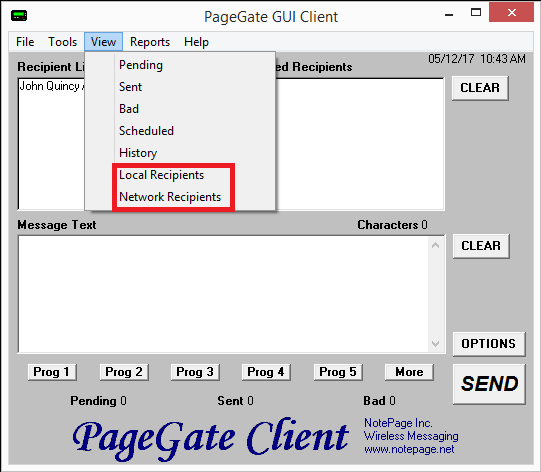Click the PageGate pager icon in title bar
The width and height of the screenshot is (541, 472).
[x=19, y=16]
